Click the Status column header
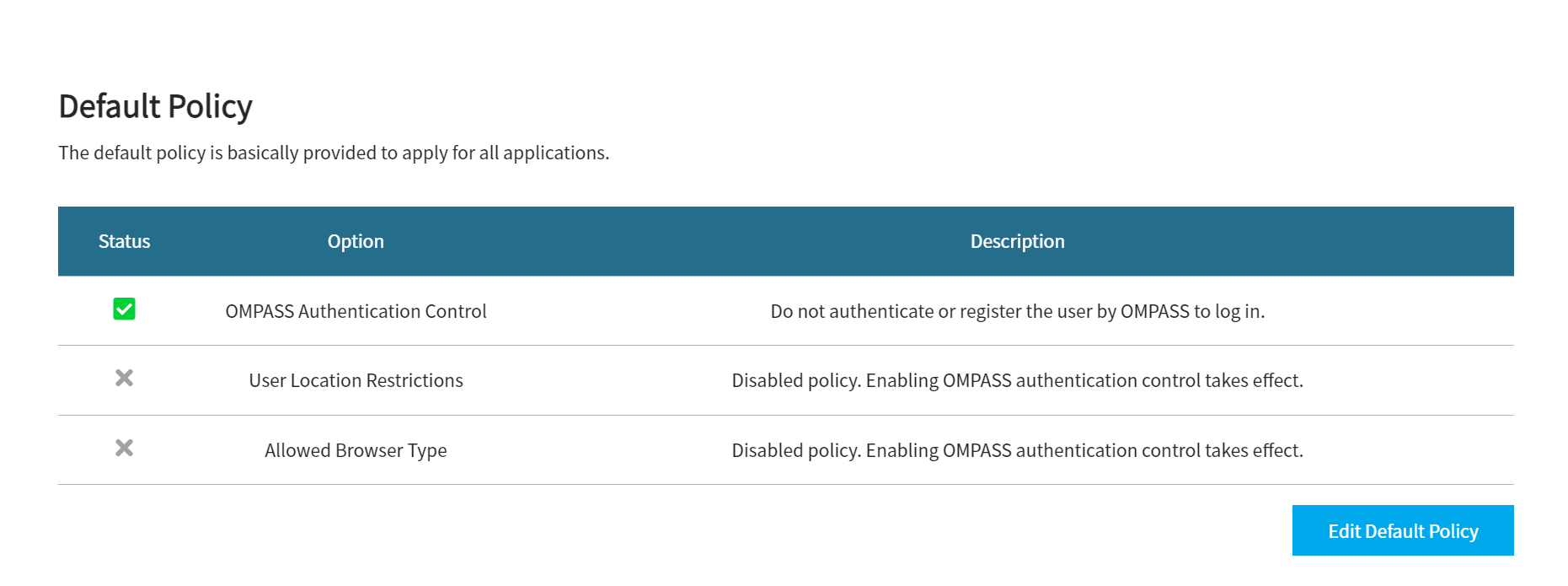 pyautogui.click(x=124, y=241)
